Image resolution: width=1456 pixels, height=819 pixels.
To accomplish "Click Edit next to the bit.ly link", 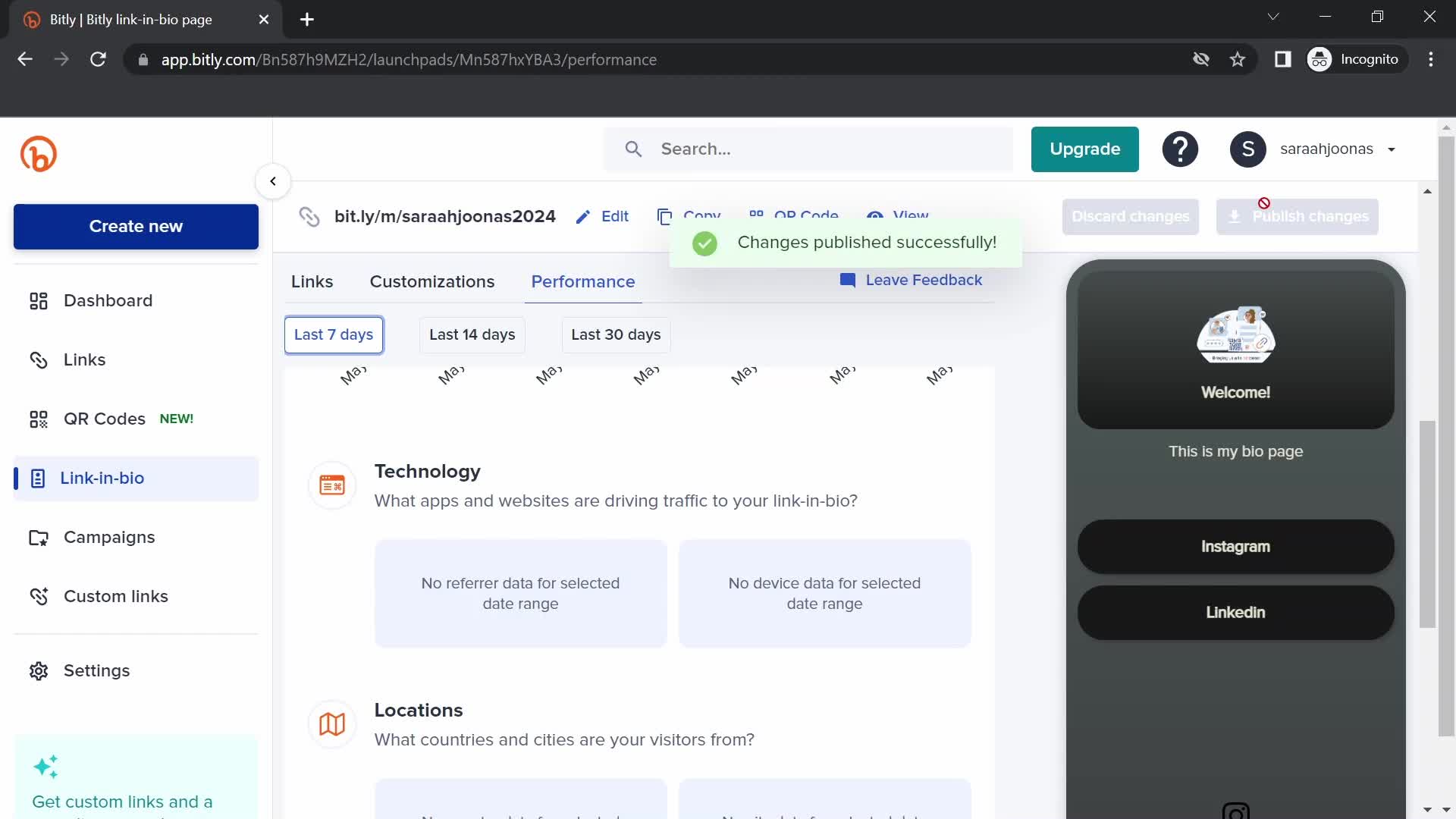I will point(603,217).
